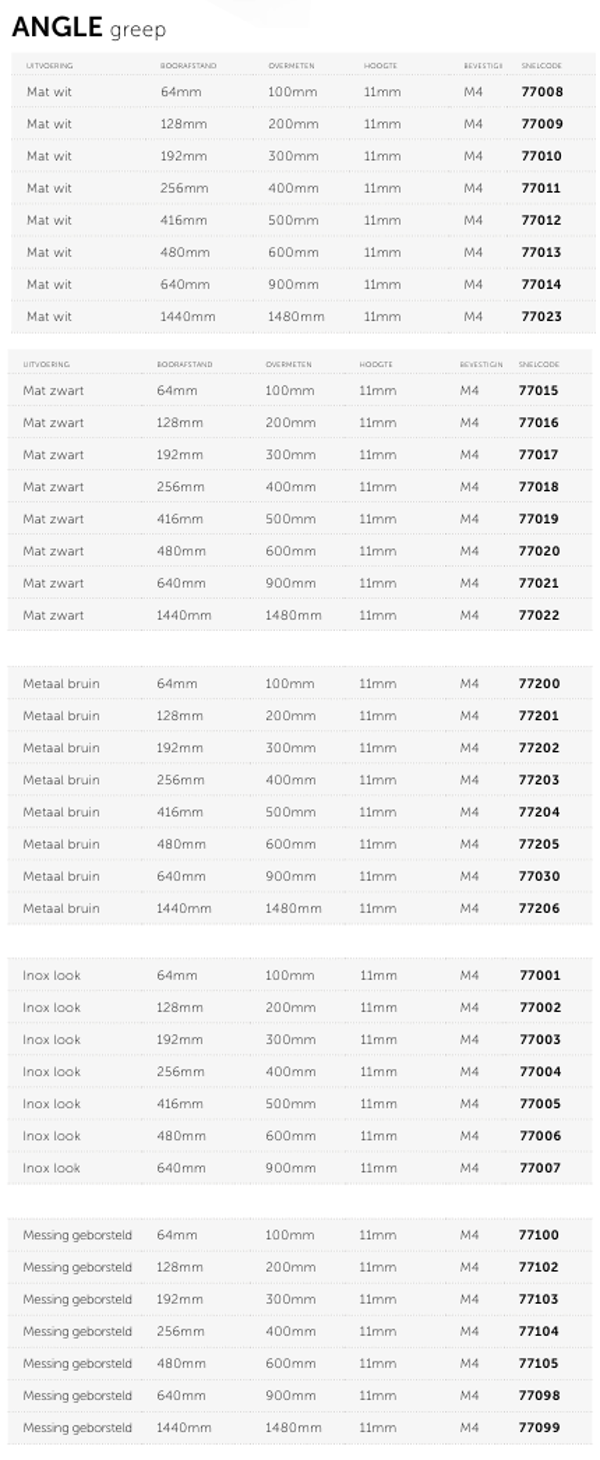The height and width of the screenshot is (1460, 600).
Task: Click the Mat zwart product code 77022
Action: coord(539,616)
